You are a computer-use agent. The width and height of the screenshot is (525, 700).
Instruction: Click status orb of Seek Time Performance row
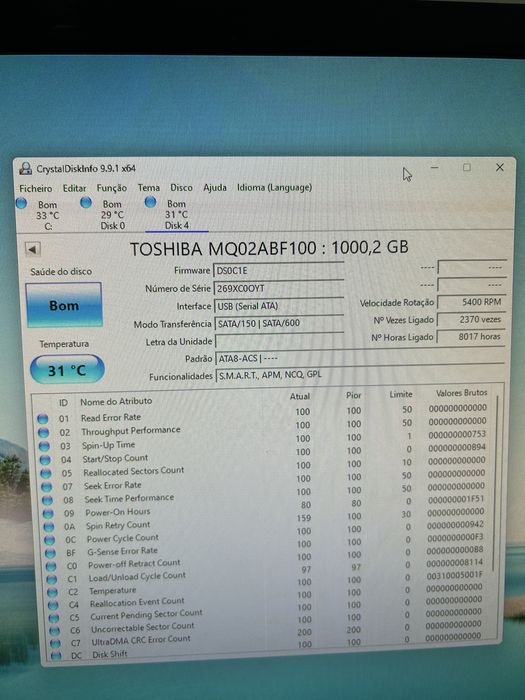click(x=48, y=500)
